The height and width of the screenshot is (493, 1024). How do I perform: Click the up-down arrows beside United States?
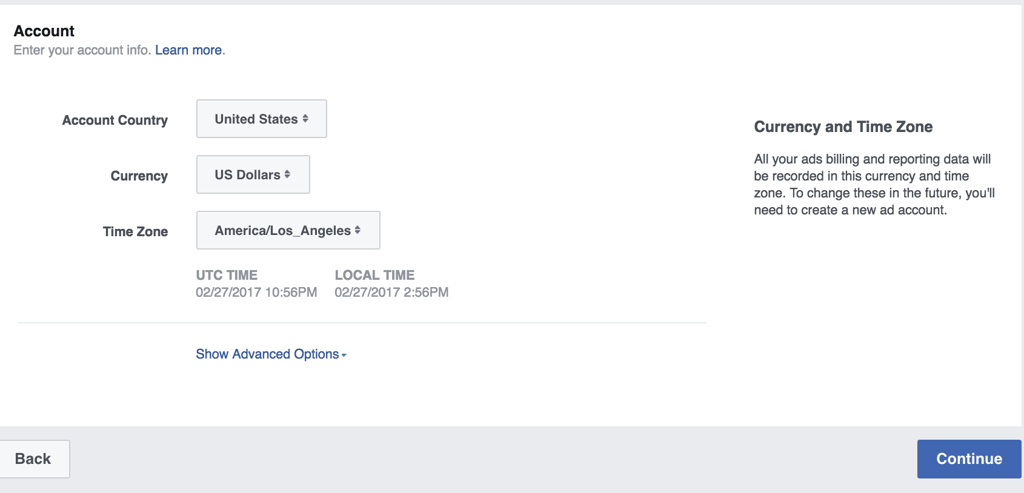pos(305,119)
